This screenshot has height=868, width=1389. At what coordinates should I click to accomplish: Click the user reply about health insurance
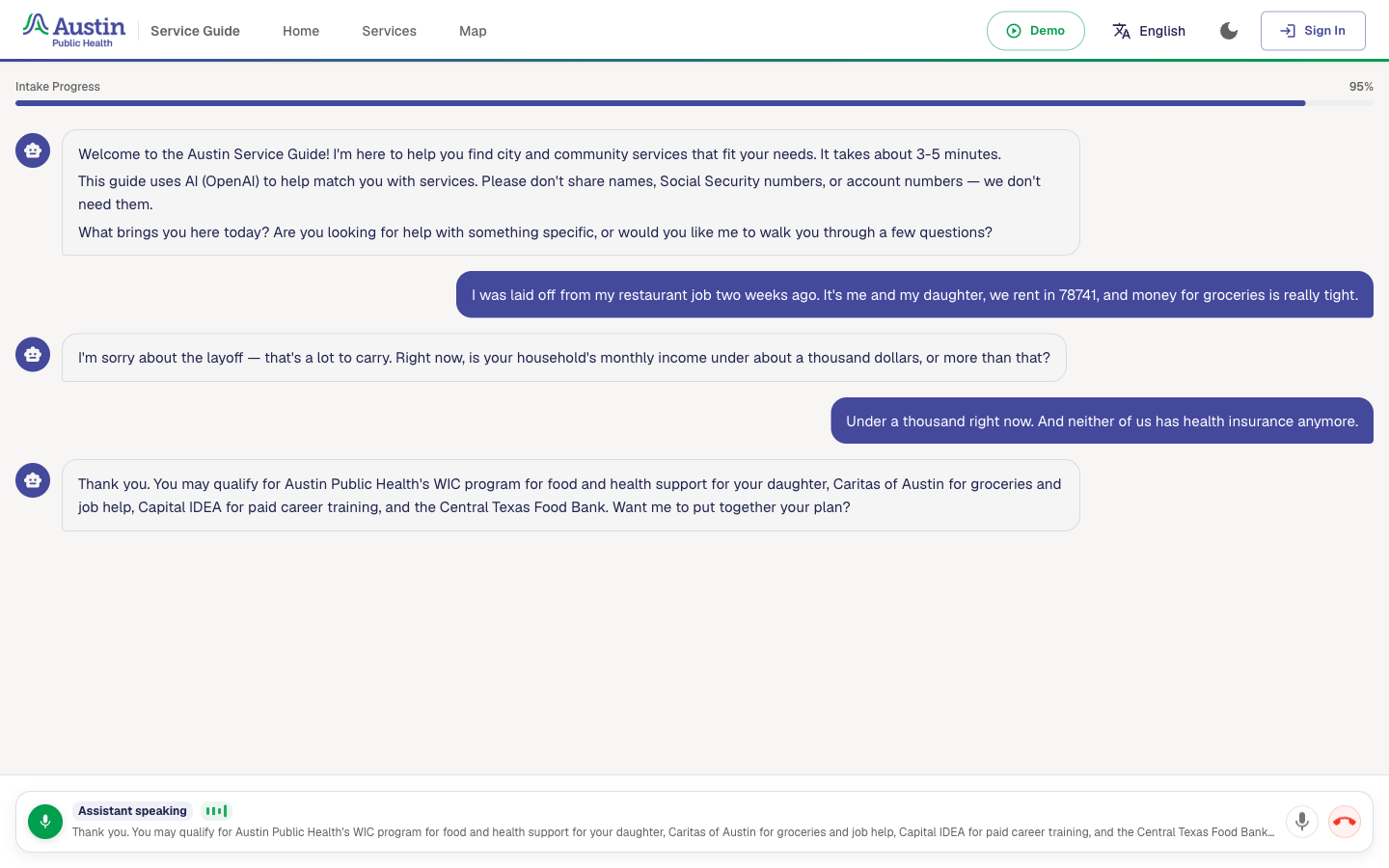click(1103, 421)
